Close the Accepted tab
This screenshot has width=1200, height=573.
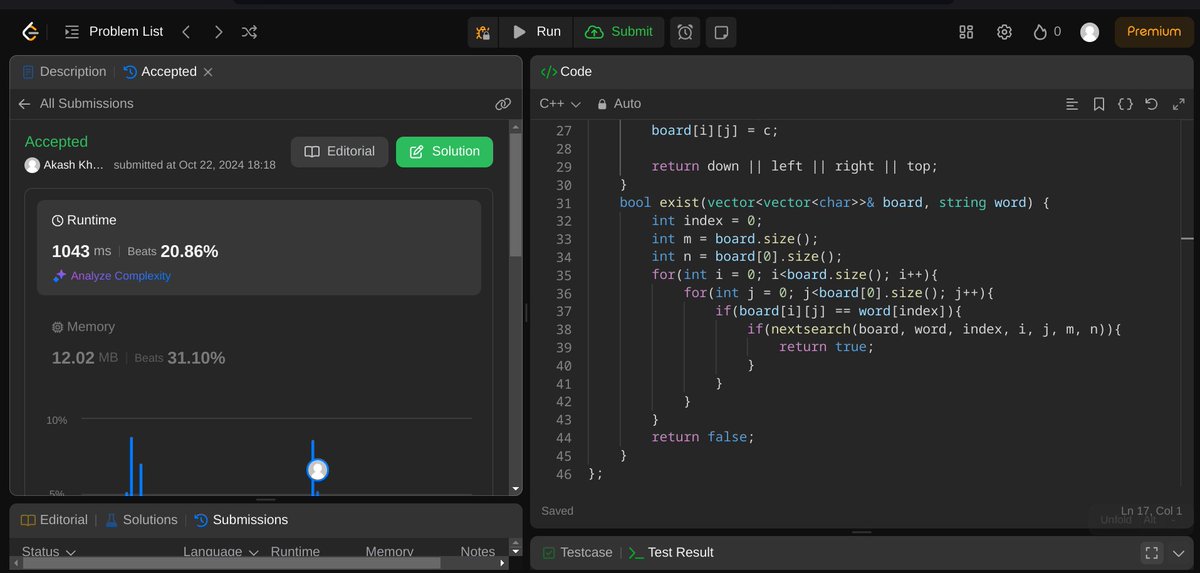pyautogui.click(x=208, y=72)
